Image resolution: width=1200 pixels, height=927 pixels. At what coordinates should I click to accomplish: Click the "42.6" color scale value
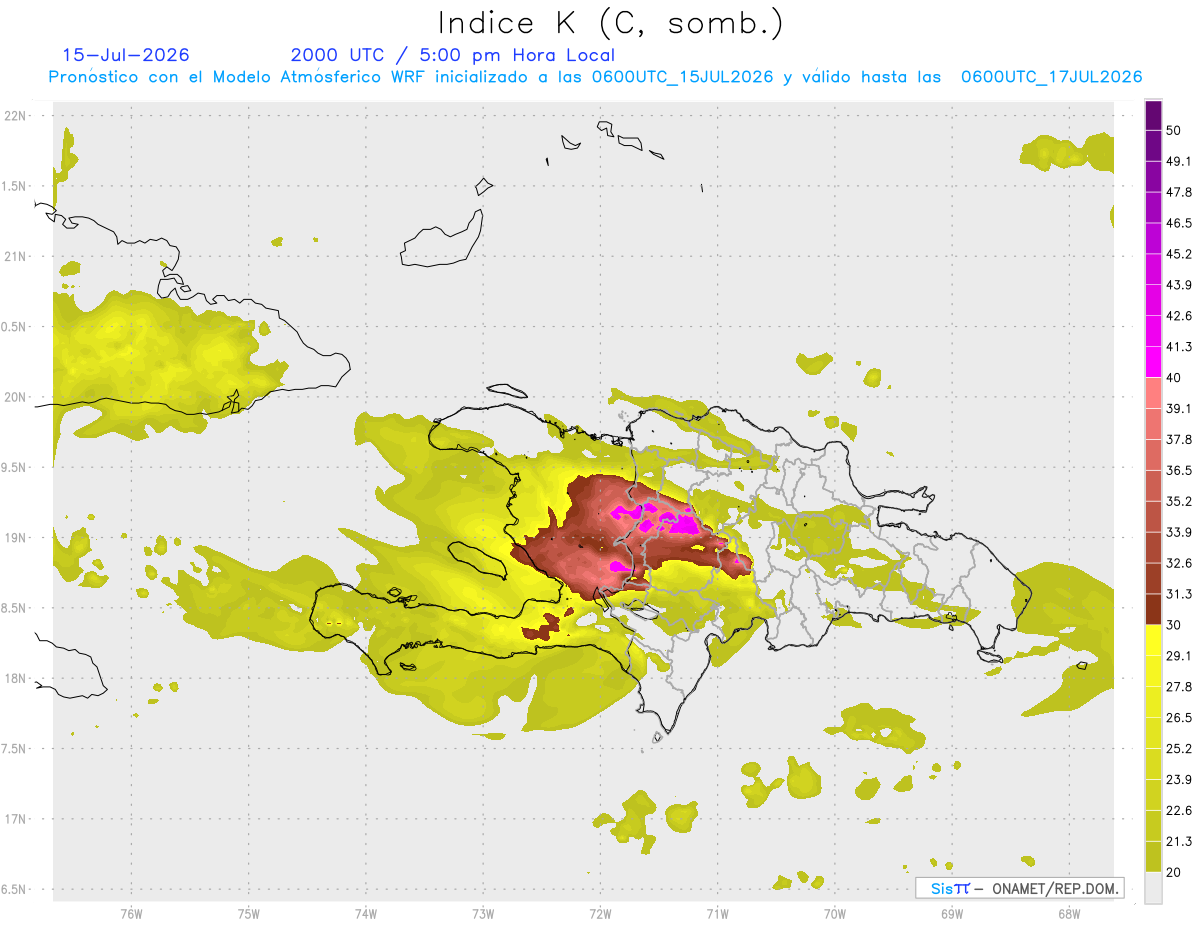click(1178, 316)
